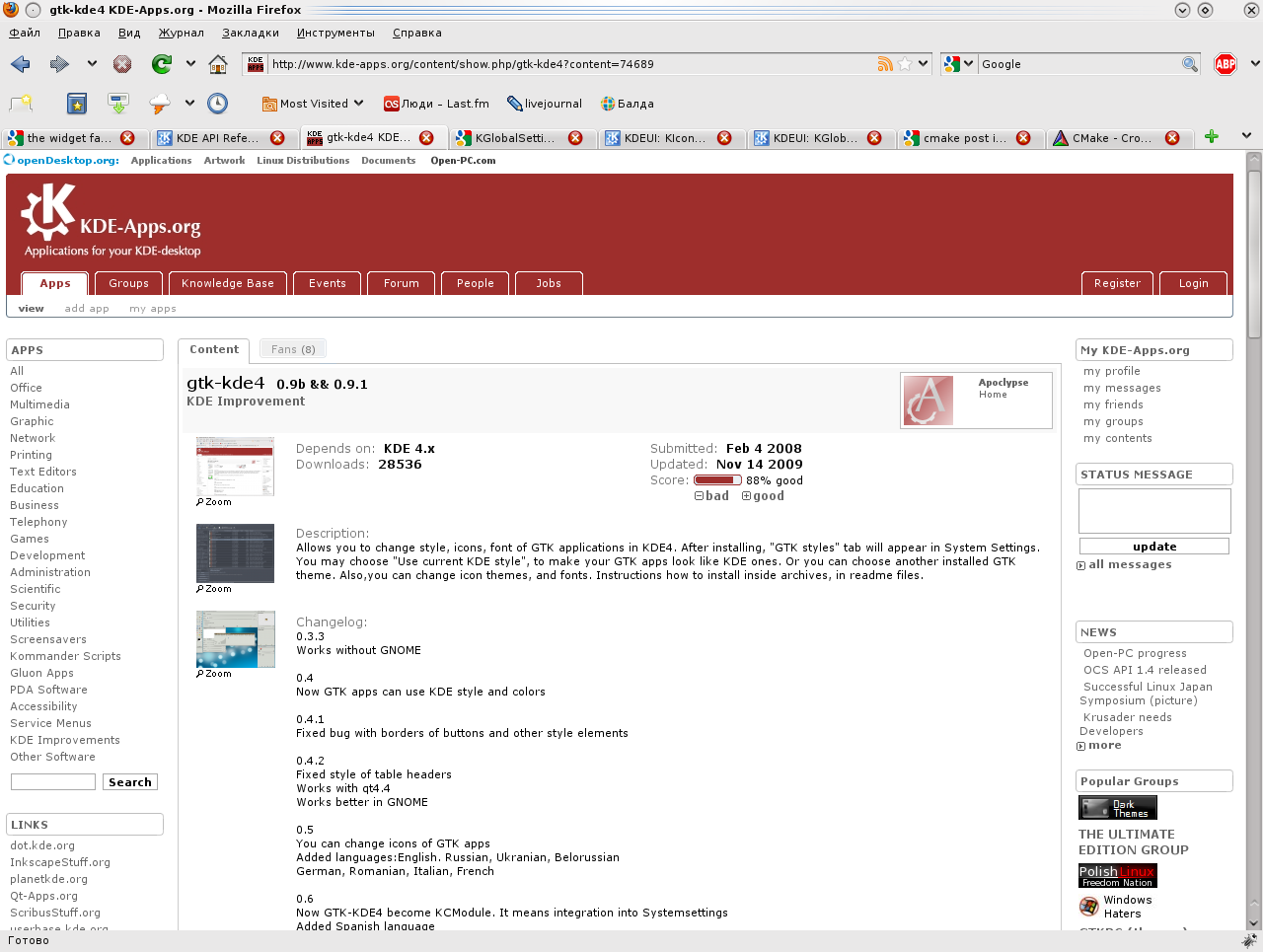Click the Login button

point(1193,283)
